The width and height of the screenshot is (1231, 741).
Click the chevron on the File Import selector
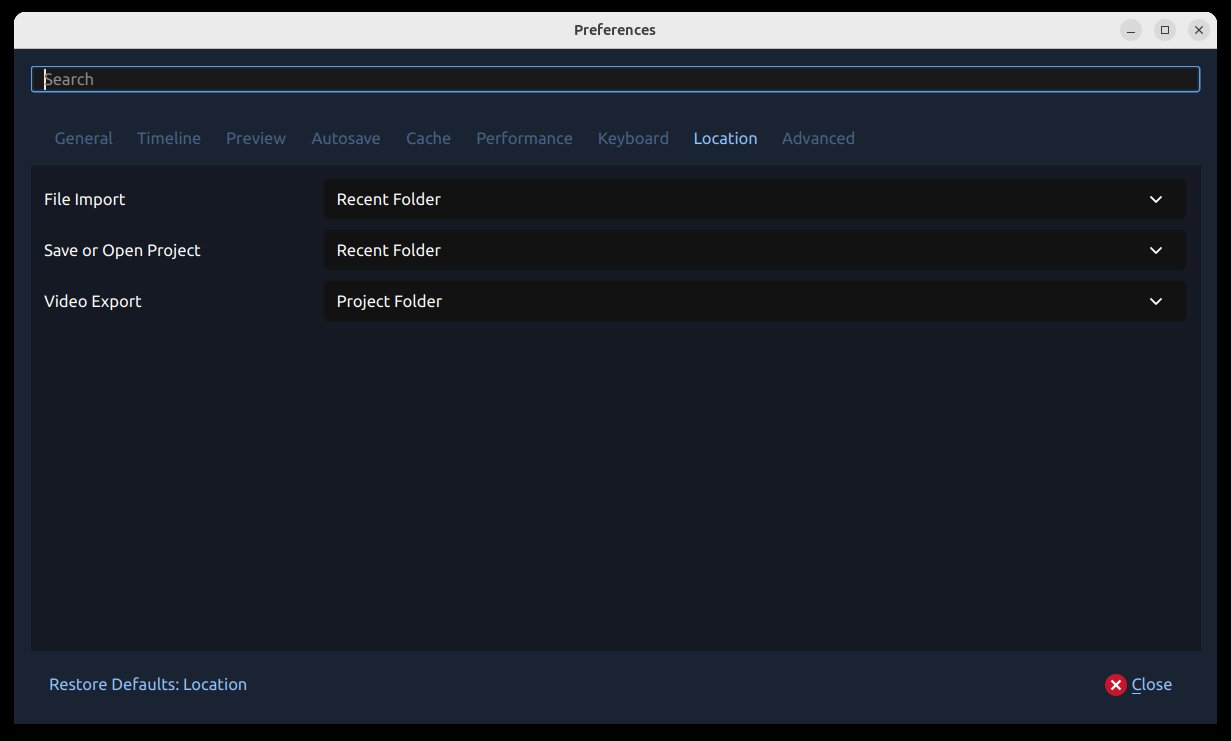click(1155, 199)
